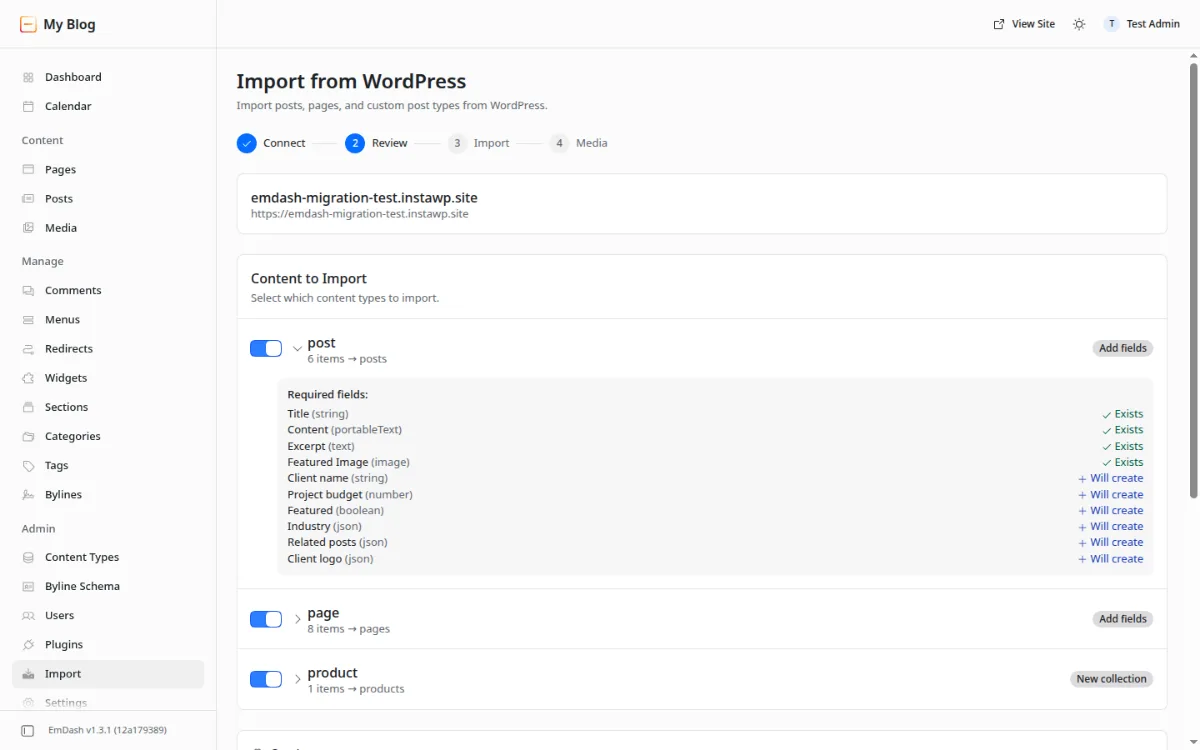Click the Menus sidebar icon
This screenshot has width=1200, height=750.
[x=28, y=320]
